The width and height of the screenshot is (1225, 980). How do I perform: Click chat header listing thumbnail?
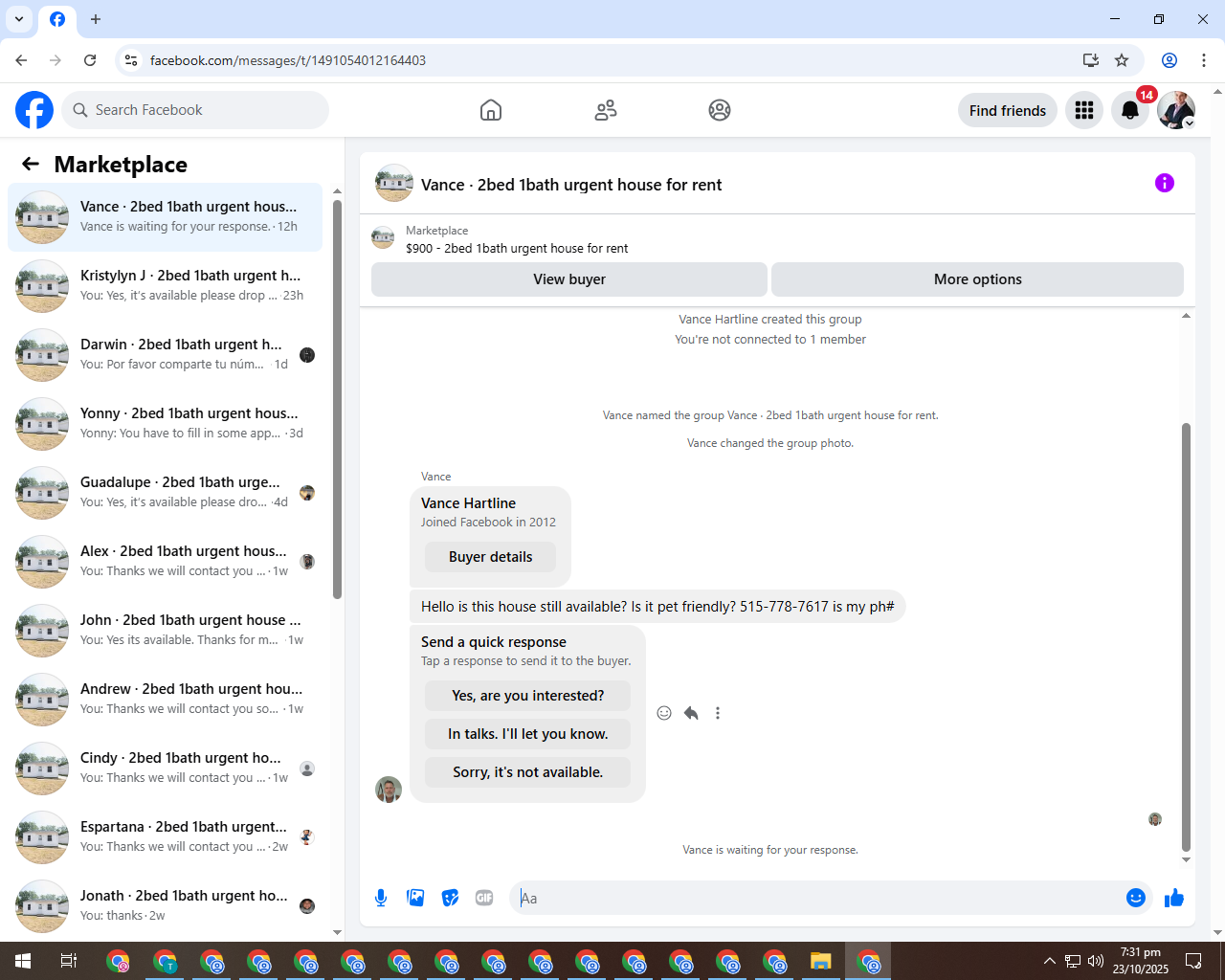click(x=394, y=183)
